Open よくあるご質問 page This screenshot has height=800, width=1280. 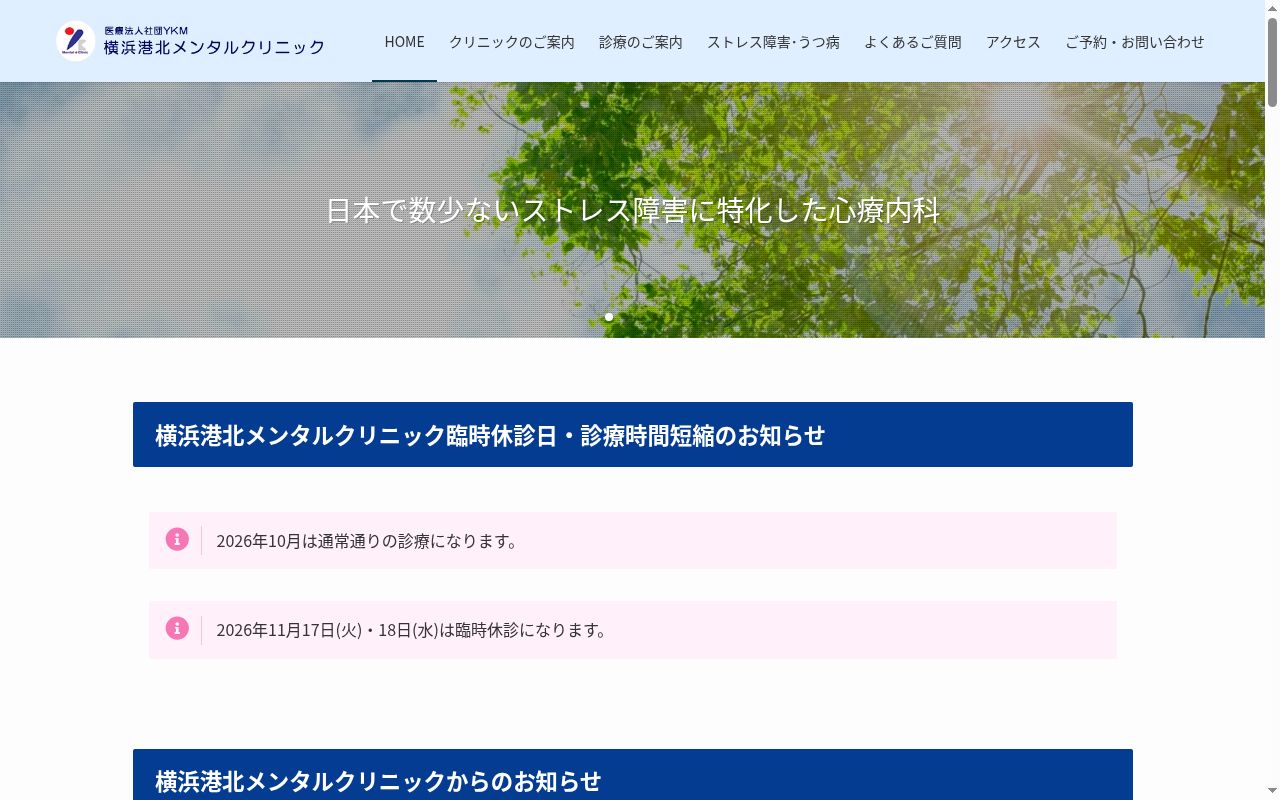pos(913,41)
